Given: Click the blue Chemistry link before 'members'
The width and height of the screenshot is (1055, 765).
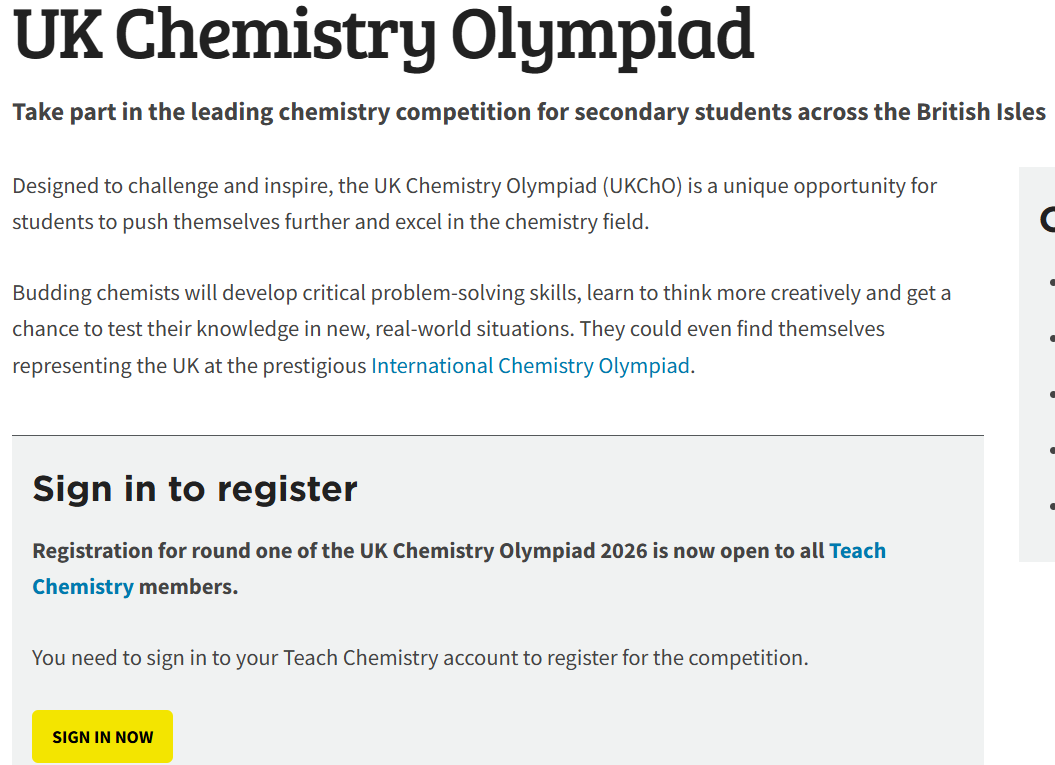Looking at the screenshot, I should 83,587.
